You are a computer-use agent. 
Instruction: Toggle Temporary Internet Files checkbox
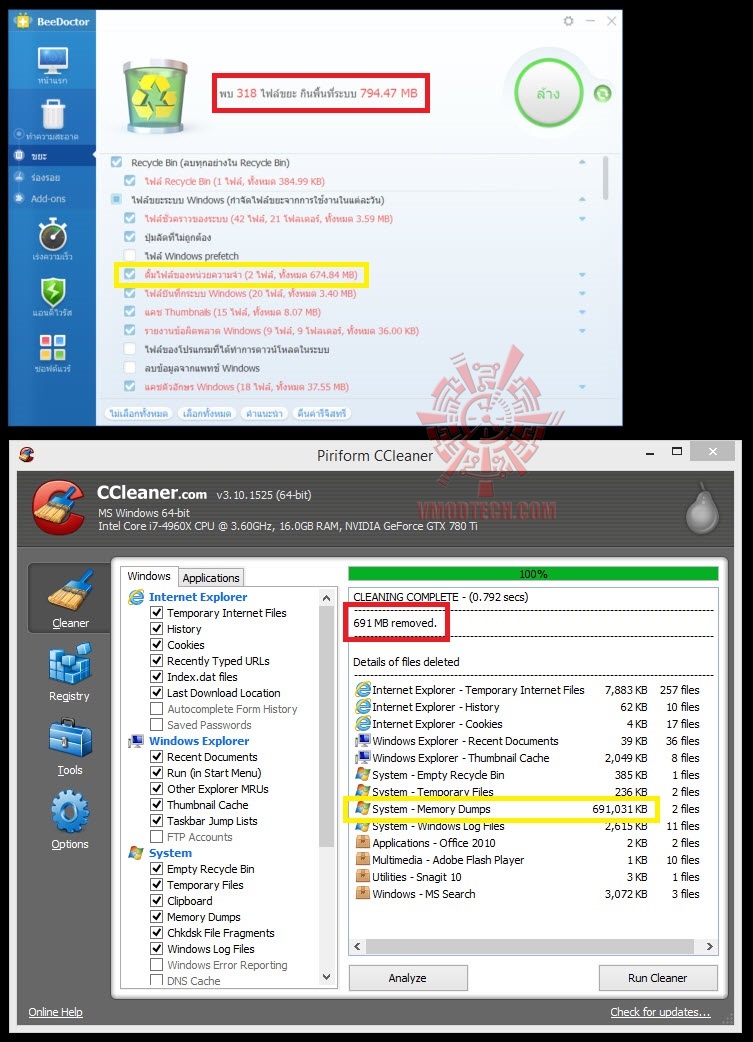[x=157, y=613]
